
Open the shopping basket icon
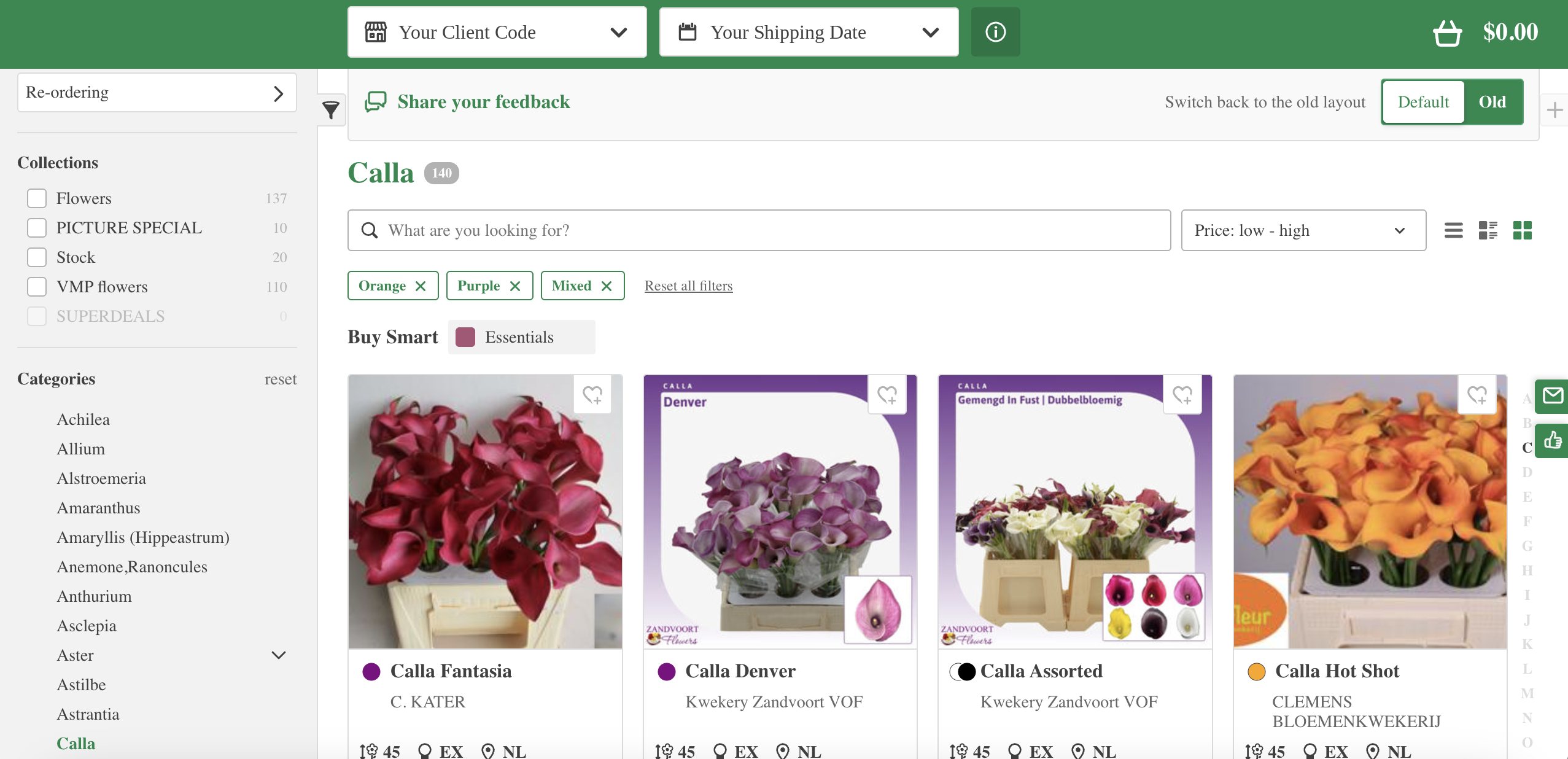[x=1447, y=33]
